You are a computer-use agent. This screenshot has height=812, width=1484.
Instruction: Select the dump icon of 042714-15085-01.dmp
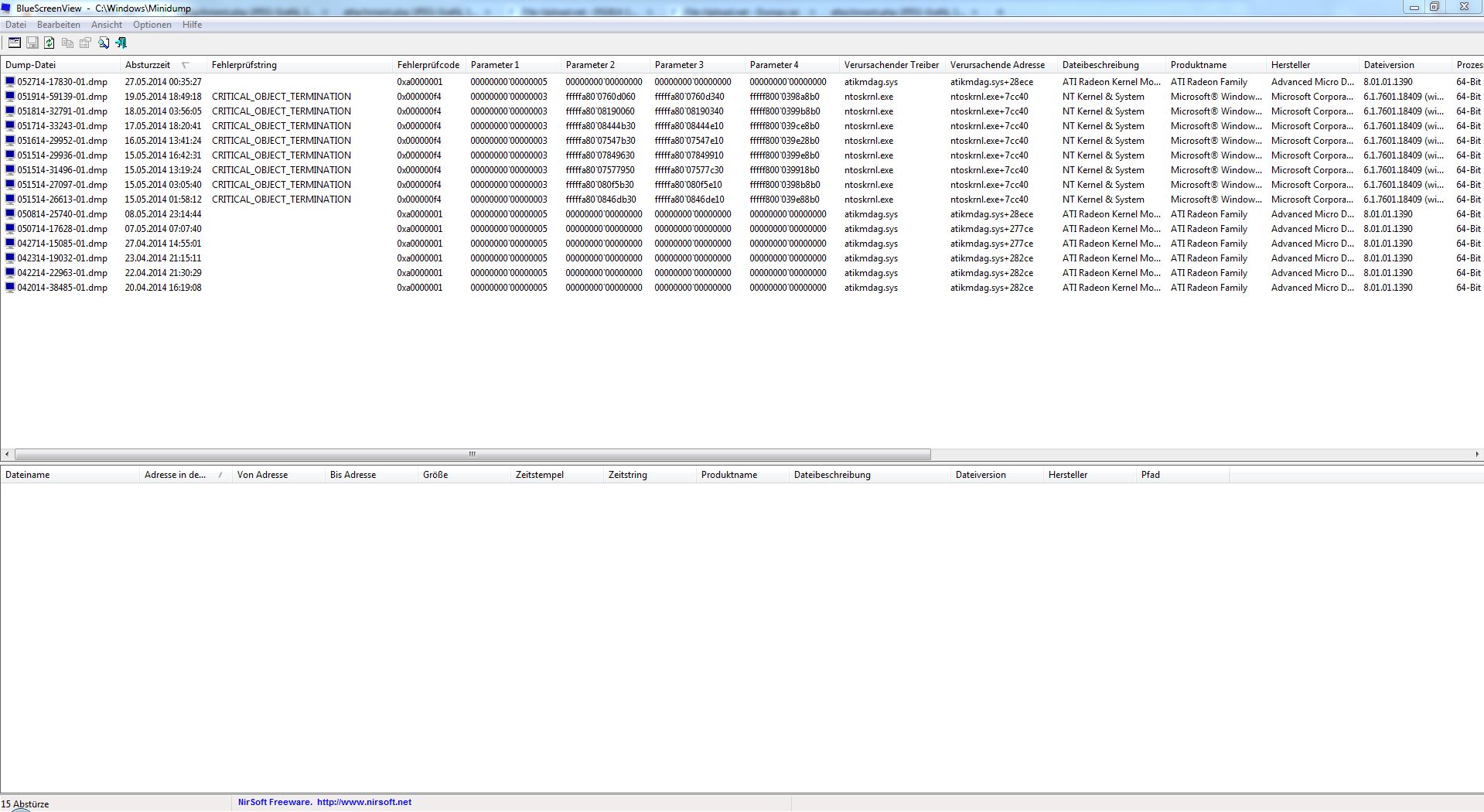click(10, 243)
